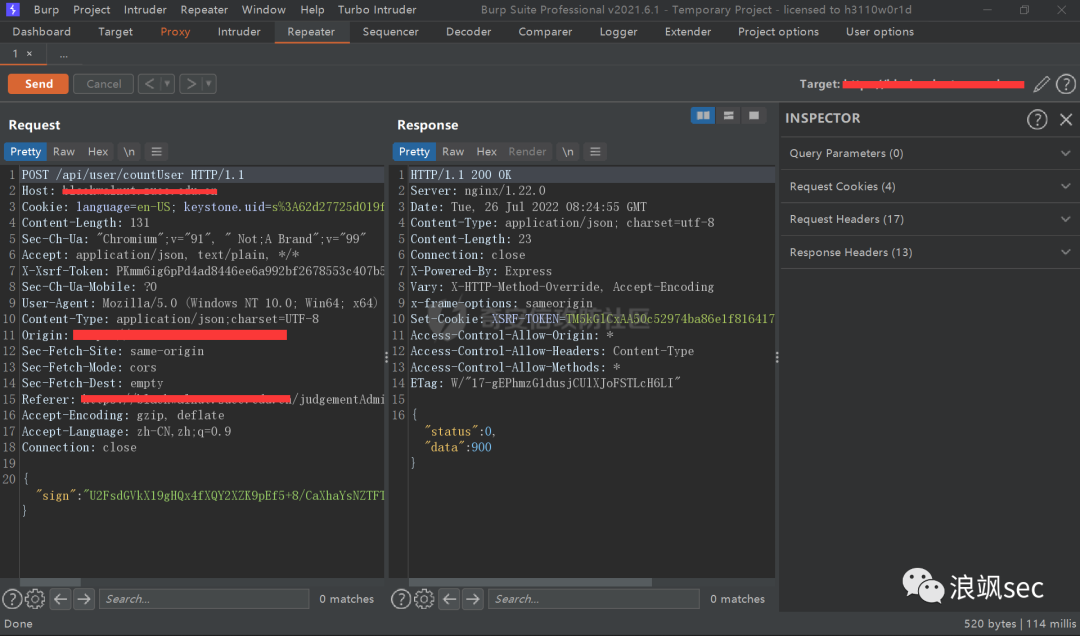The width and height of the screenshot is (1080, 636).
Task: Switch to the Dashboard tab
Action: pyautogui.click(x=41, y=32)
